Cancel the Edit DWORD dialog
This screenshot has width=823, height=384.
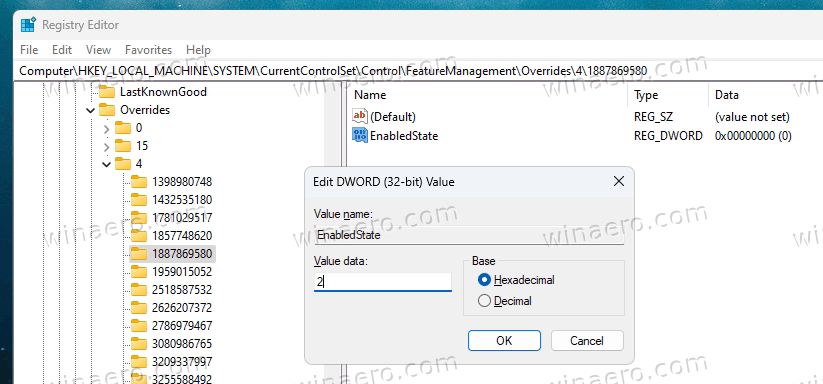coord(587,340)
